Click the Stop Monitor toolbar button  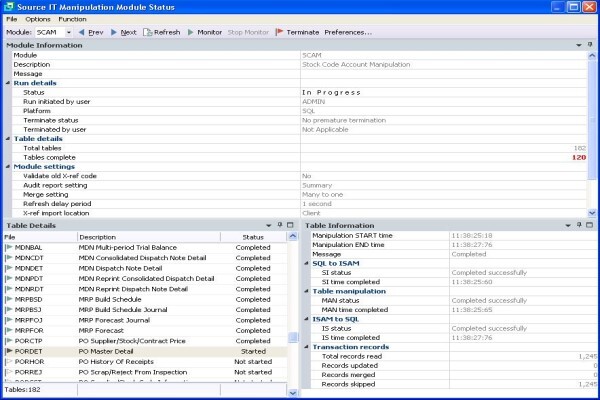pos(248,33)
